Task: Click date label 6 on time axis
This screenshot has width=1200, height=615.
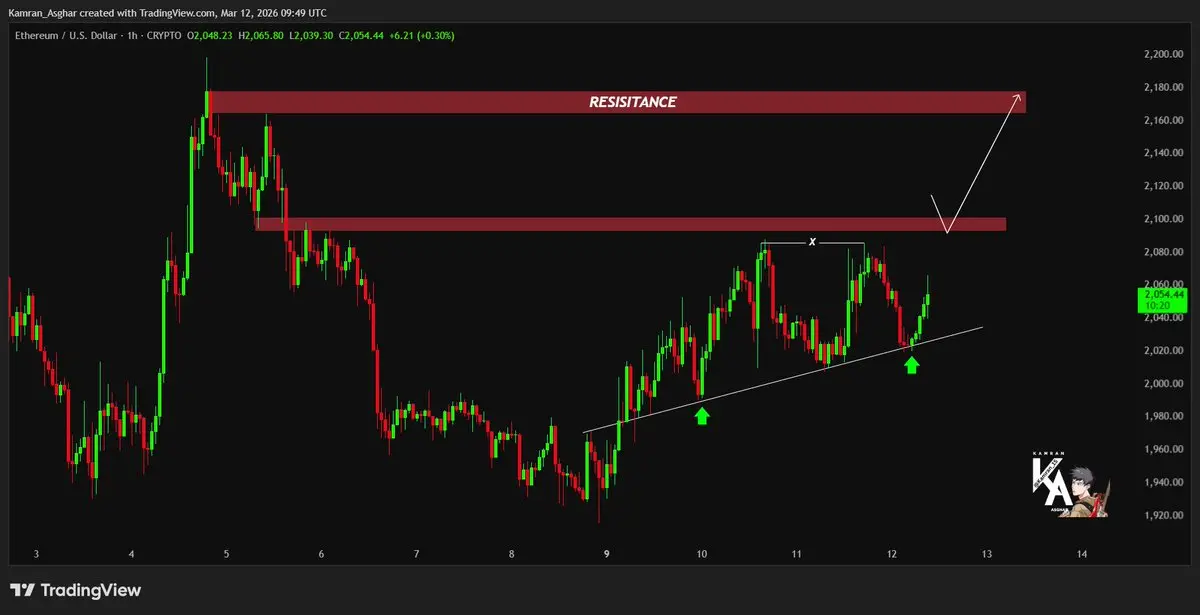Action: point(321,554)
